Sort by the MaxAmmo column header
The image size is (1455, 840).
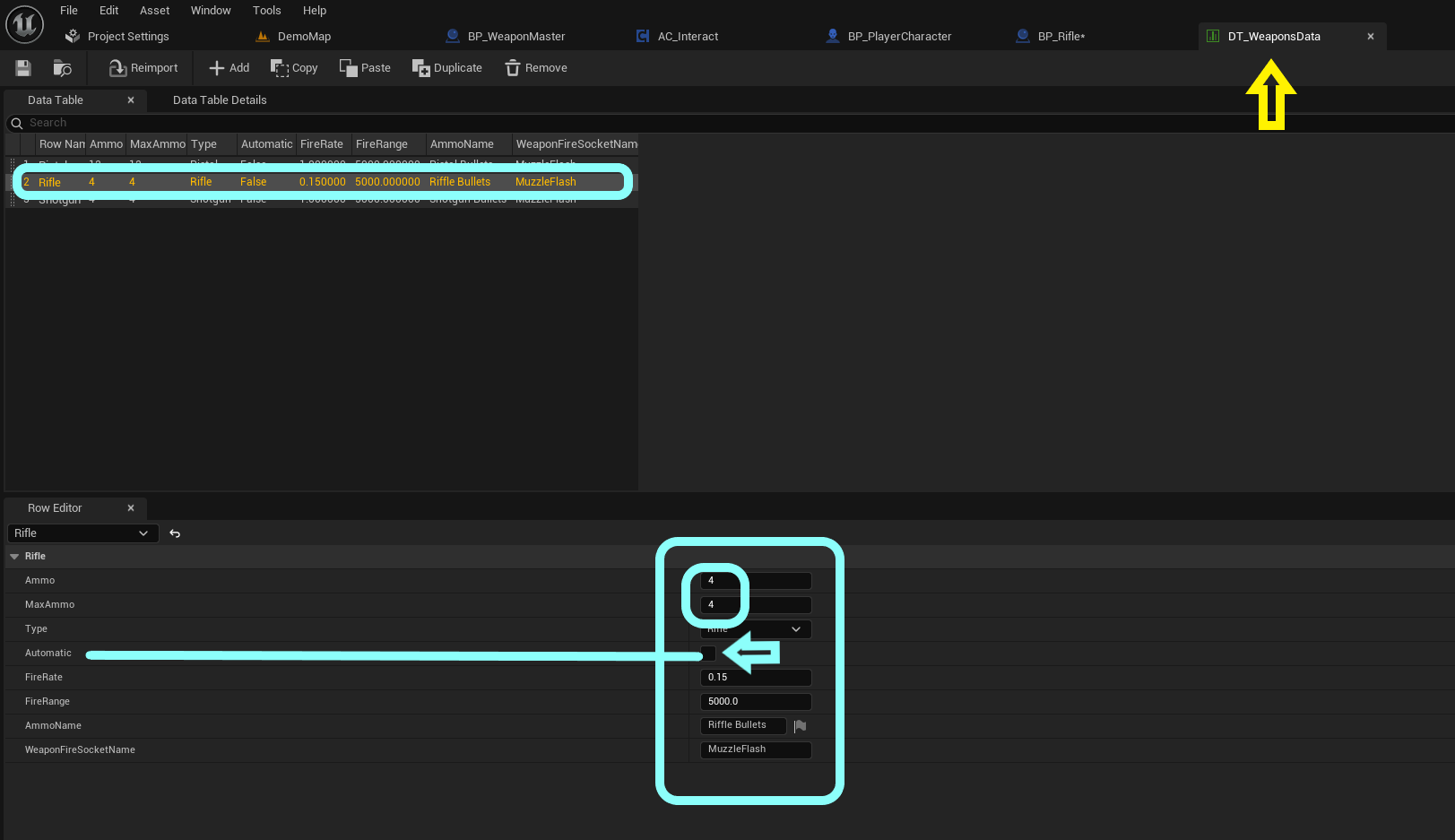[157, 144]
